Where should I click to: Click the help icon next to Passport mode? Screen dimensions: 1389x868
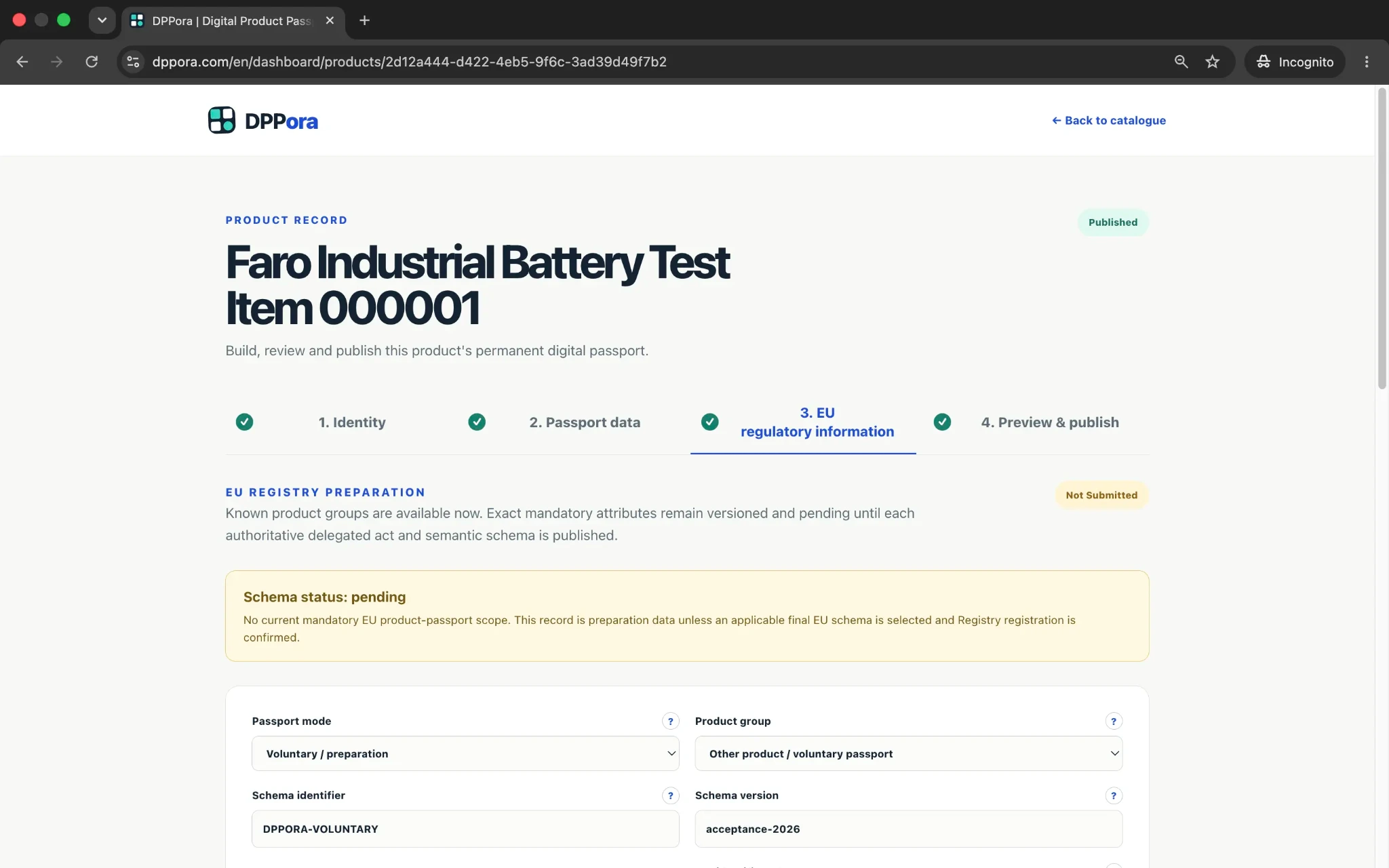(670, 722)
